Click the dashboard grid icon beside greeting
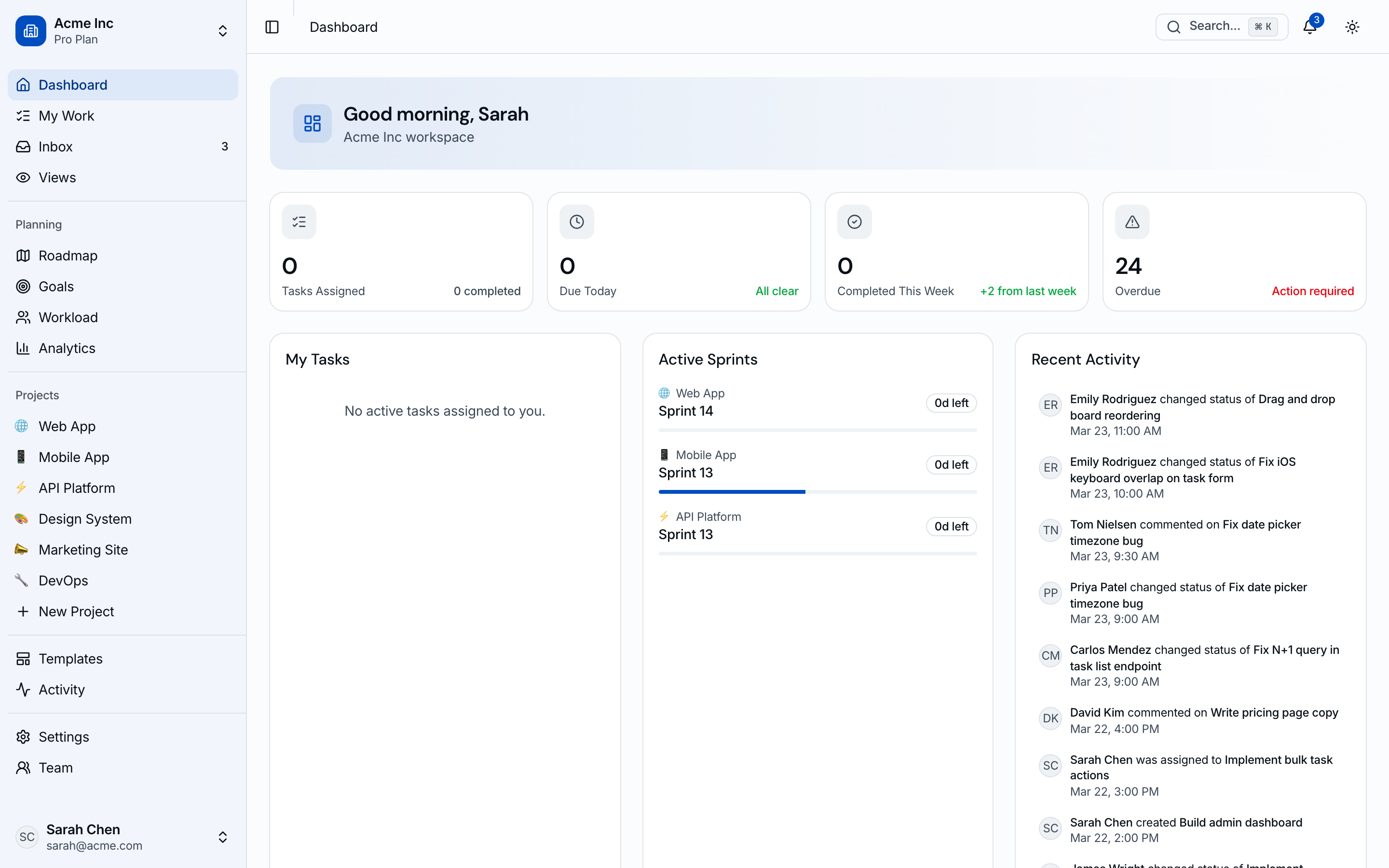Image resolution: width=1389 pixels, height=868 pixels. click(x=312, y=123)
